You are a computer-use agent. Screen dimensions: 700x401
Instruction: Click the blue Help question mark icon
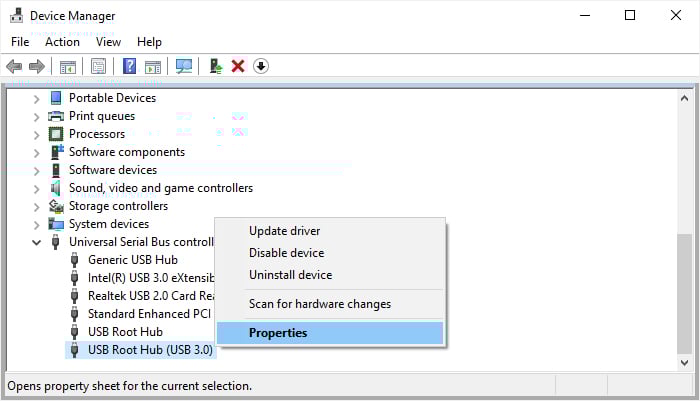[129, 66]
